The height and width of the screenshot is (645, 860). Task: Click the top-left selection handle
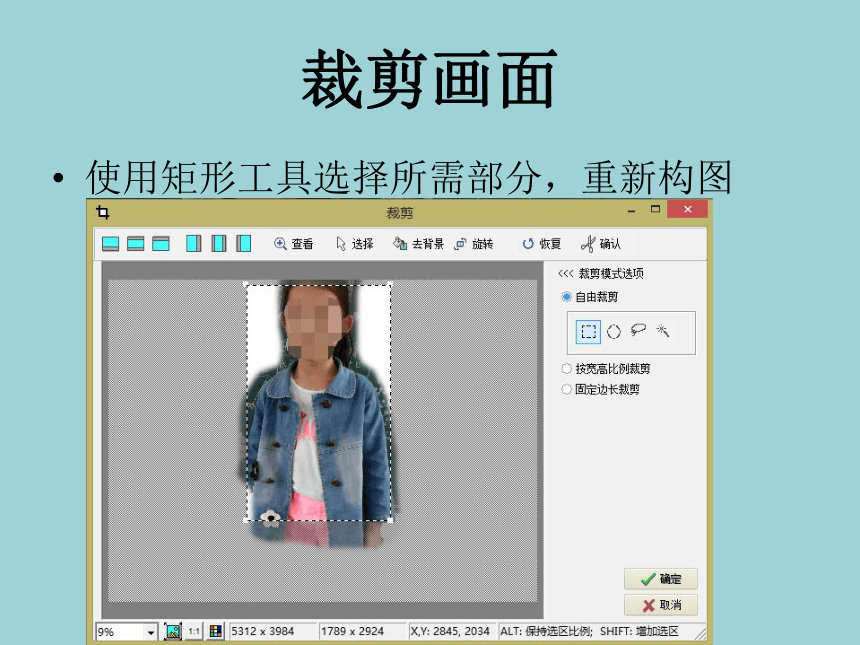(246, 284)
